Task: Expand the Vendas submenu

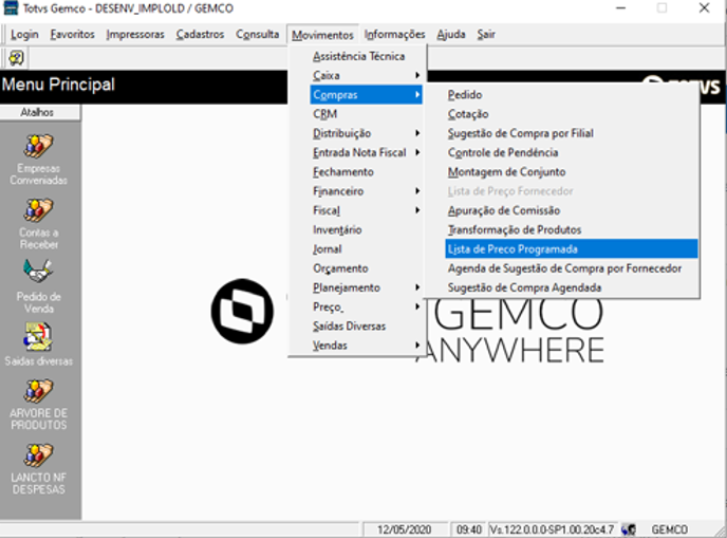Action: pos(366,346)
